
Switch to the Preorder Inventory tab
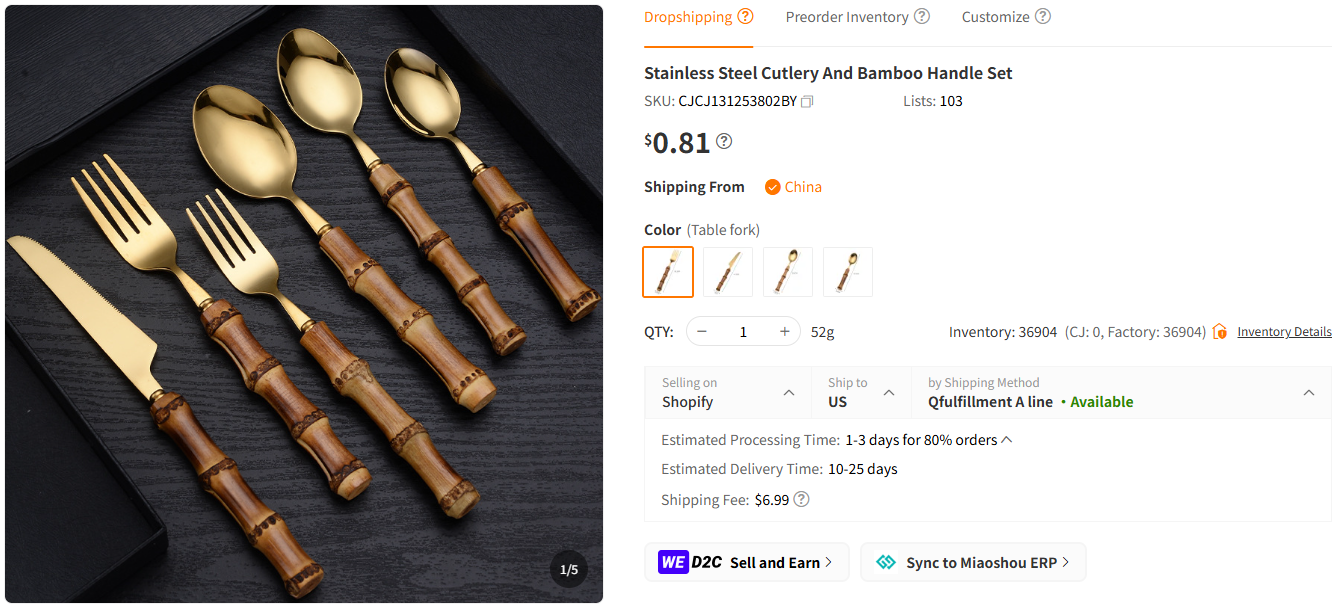849,16
